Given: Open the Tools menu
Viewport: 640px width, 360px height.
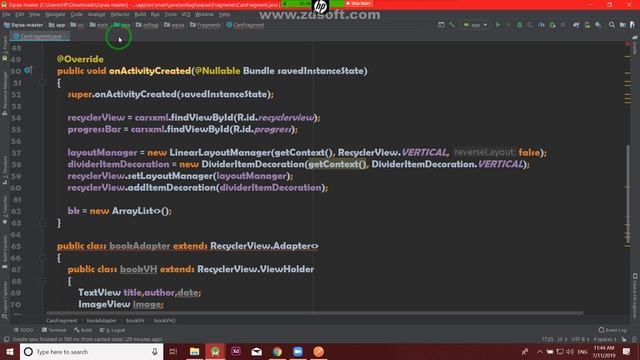Looking at the screenshot, I should [x=171, y=14].
